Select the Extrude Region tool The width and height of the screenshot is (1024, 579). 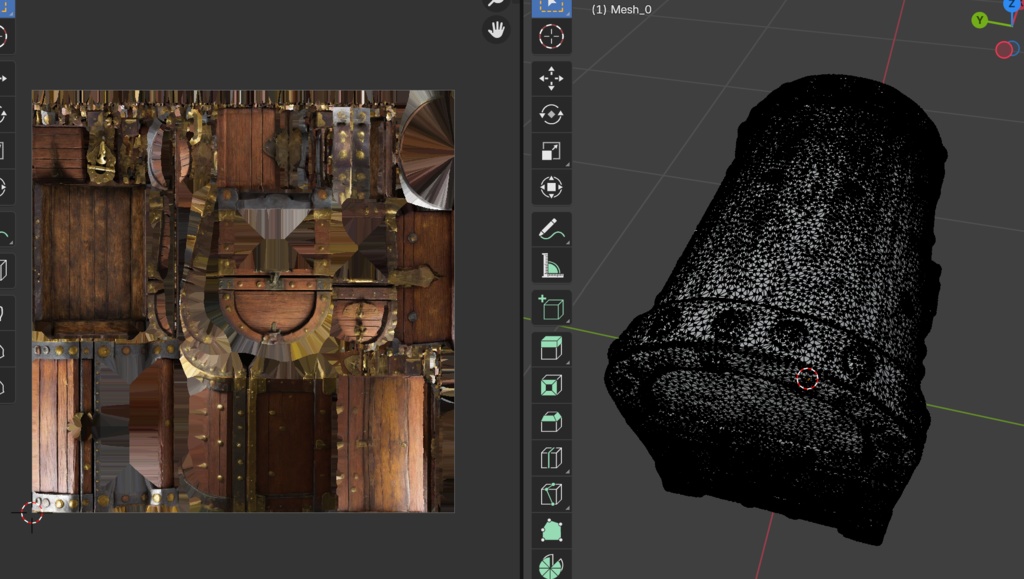(551, 349)
